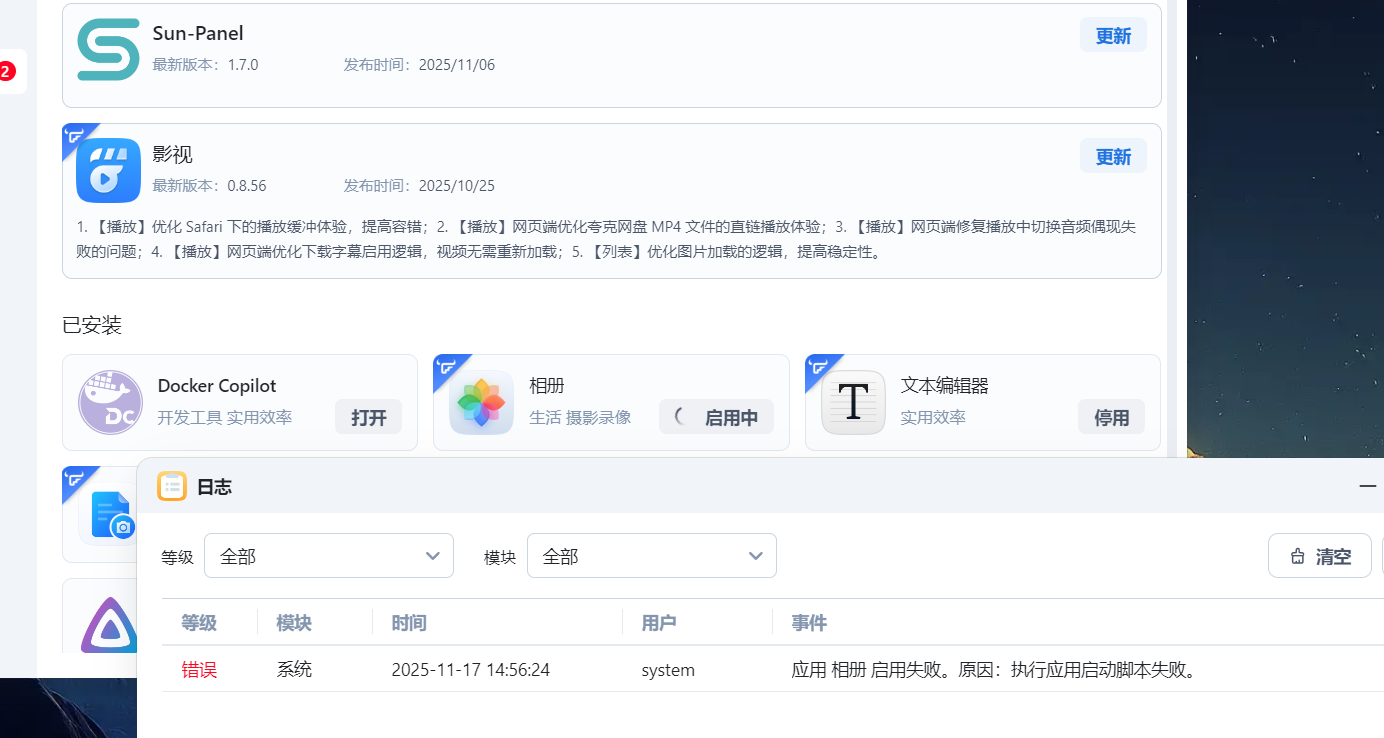Click the Docker Copilot app name
Screen dimensions: 1384x738
[217, 386]
